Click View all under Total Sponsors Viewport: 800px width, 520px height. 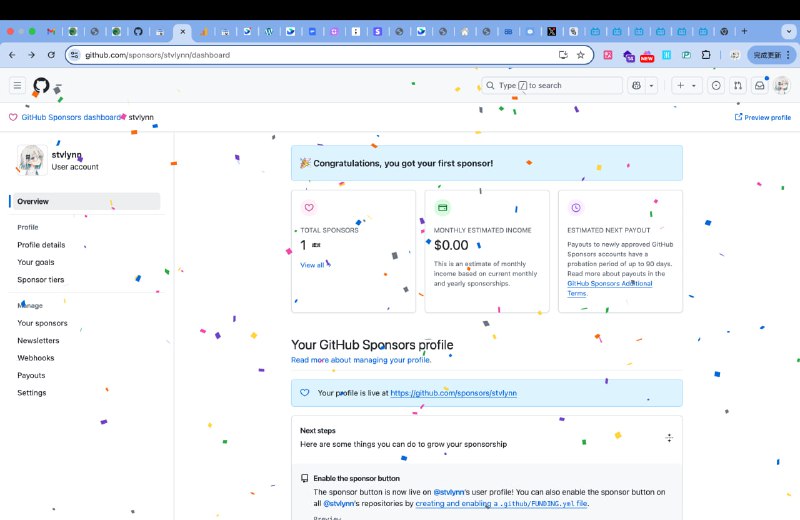pos(312,265)
